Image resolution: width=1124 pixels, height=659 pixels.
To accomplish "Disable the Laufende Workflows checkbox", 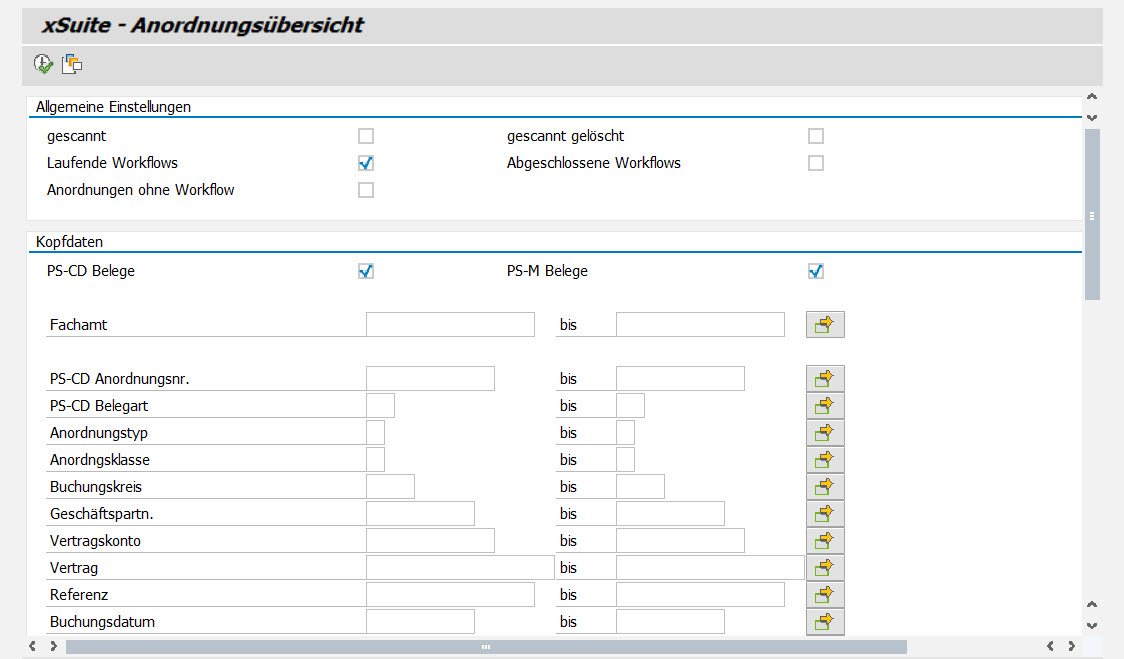I will pyautogui.click(x=366, y=162).
